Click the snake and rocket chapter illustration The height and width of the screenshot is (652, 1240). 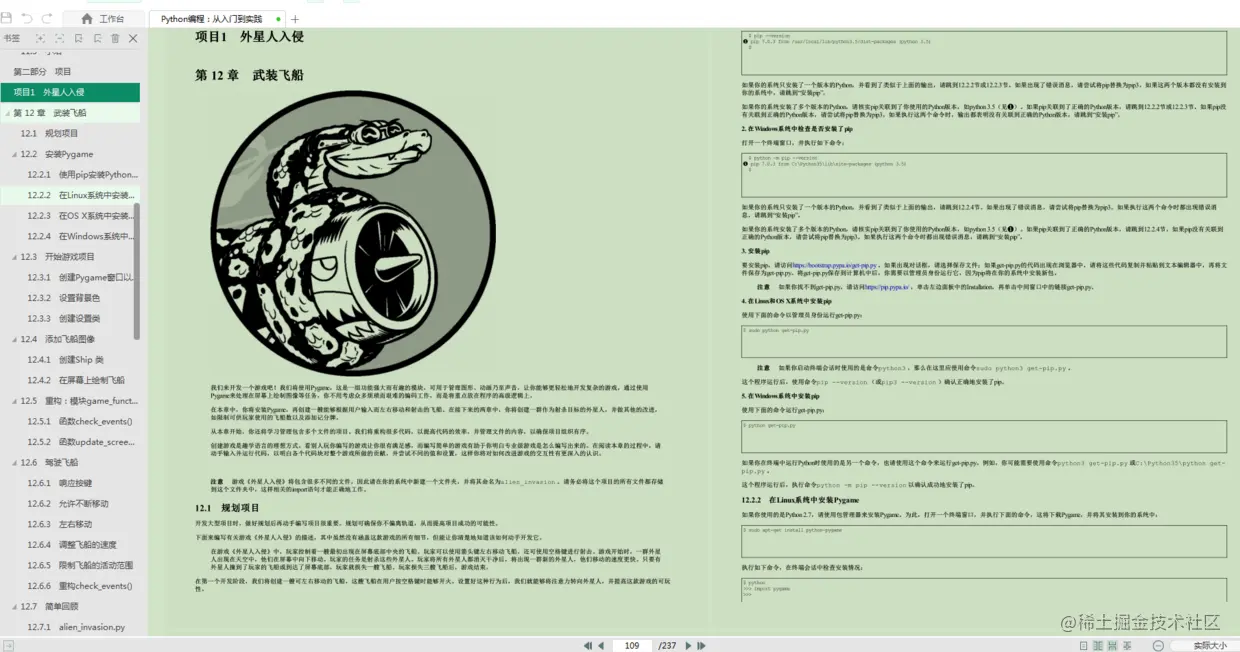tap(354, 233)
